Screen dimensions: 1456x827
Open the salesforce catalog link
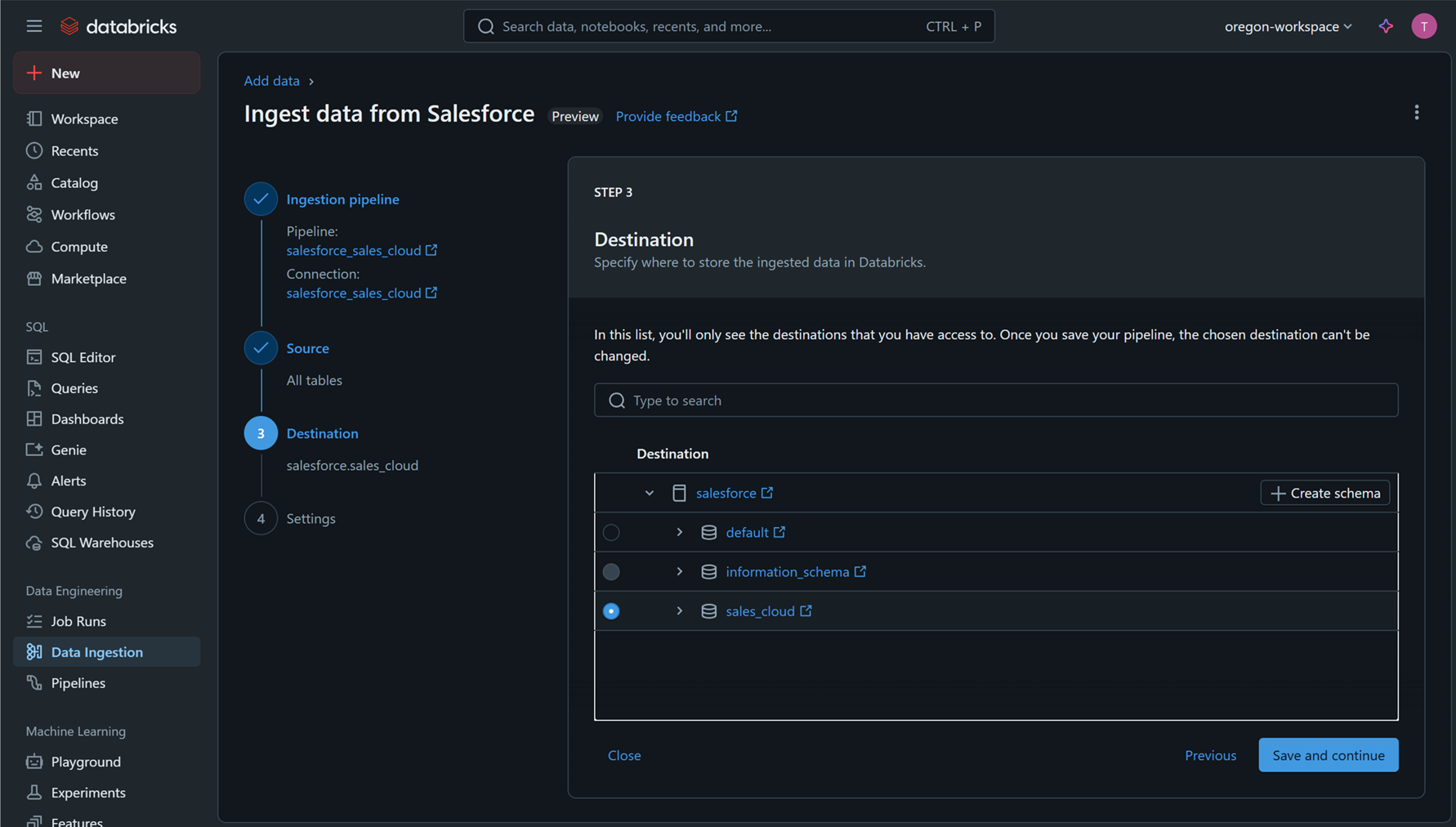coord(735,493)
